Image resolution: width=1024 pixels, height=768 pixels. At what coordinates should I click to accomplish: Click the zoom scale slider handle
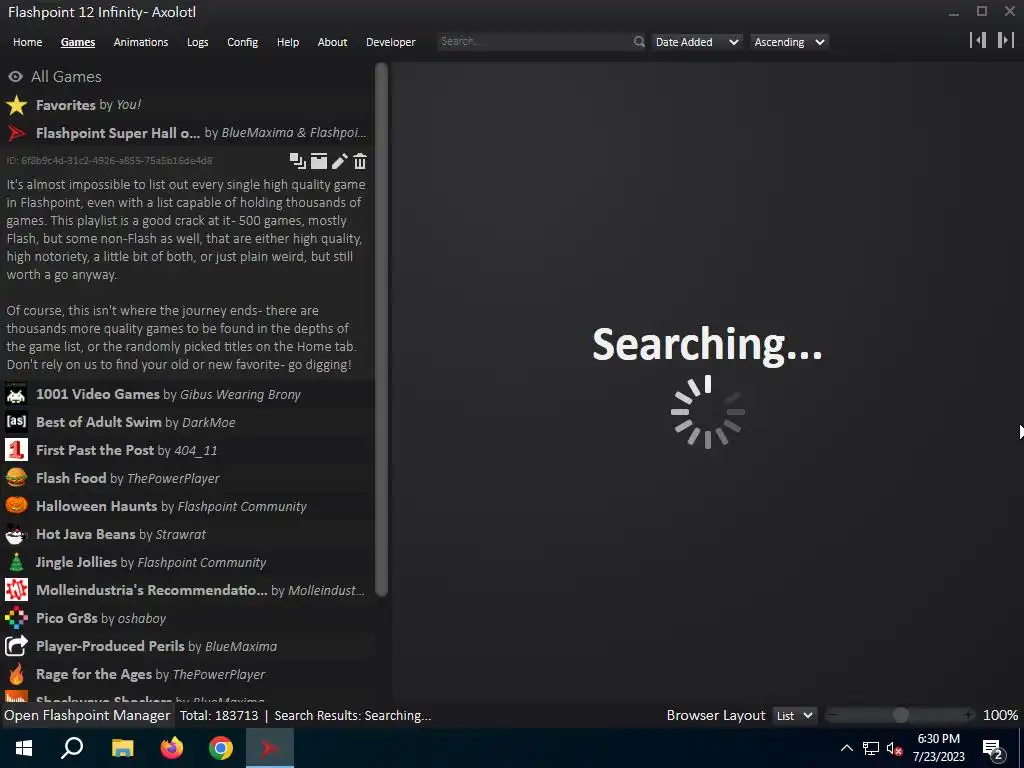click(901, 716)
